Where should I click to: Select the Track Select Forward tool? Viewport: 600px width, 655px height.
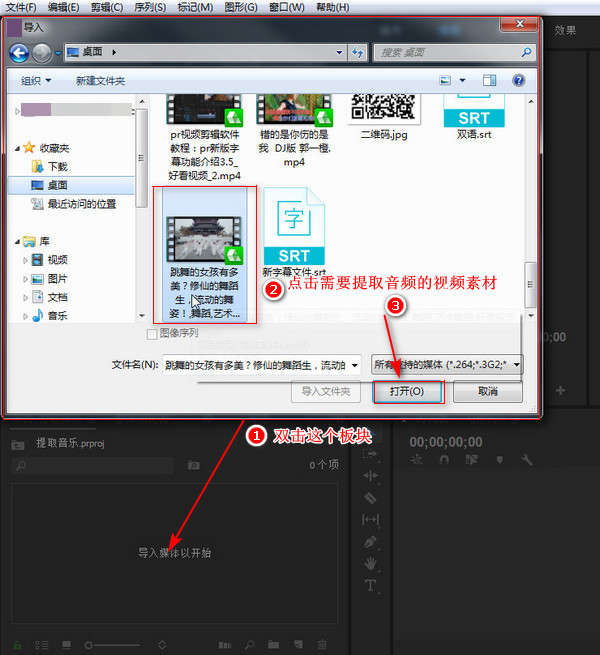point(370,454)
